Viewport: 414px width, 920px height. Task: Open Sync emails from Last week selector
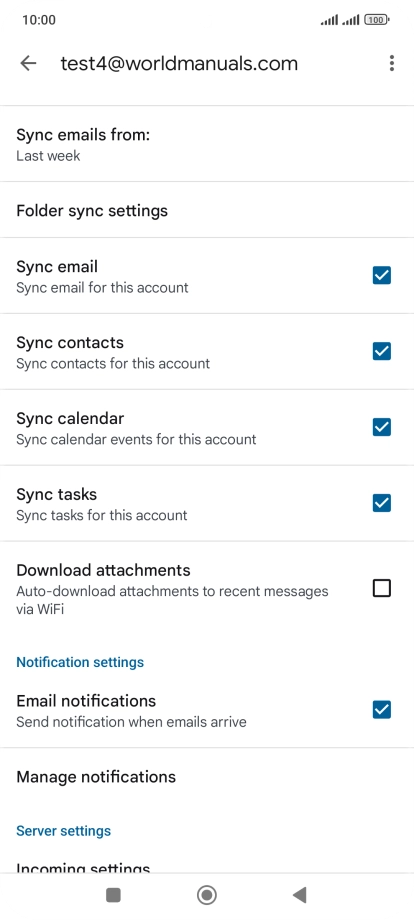(207, 144)
